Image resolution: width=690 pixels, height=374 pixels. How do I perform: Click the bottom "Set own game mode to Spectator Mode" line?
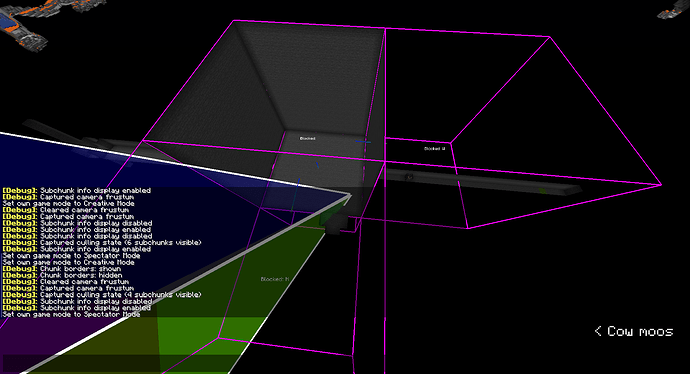point(72,314)
